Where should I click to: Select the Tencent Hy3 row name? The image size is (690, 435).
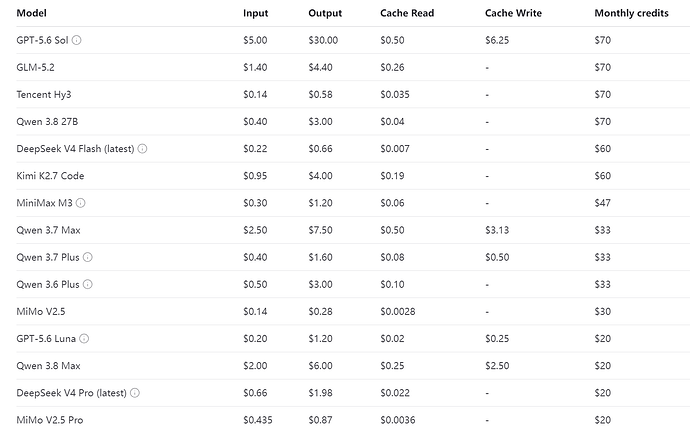pyautogui.click(x=44, y=95)
